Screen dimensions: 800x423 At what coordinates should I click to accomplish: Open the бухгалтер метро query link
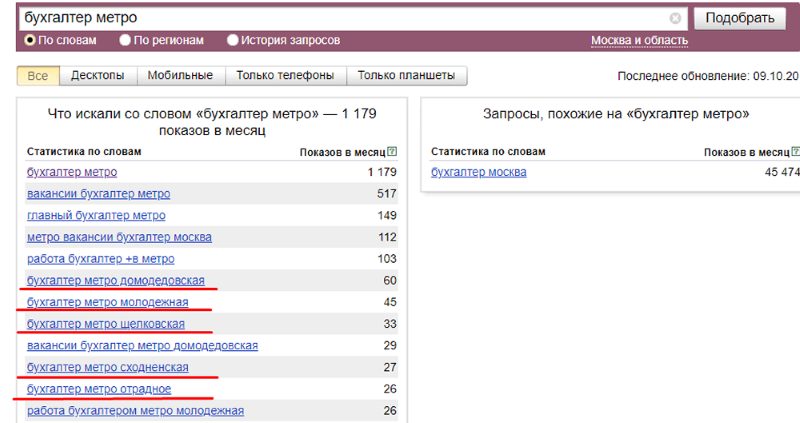tap(72, 172)
